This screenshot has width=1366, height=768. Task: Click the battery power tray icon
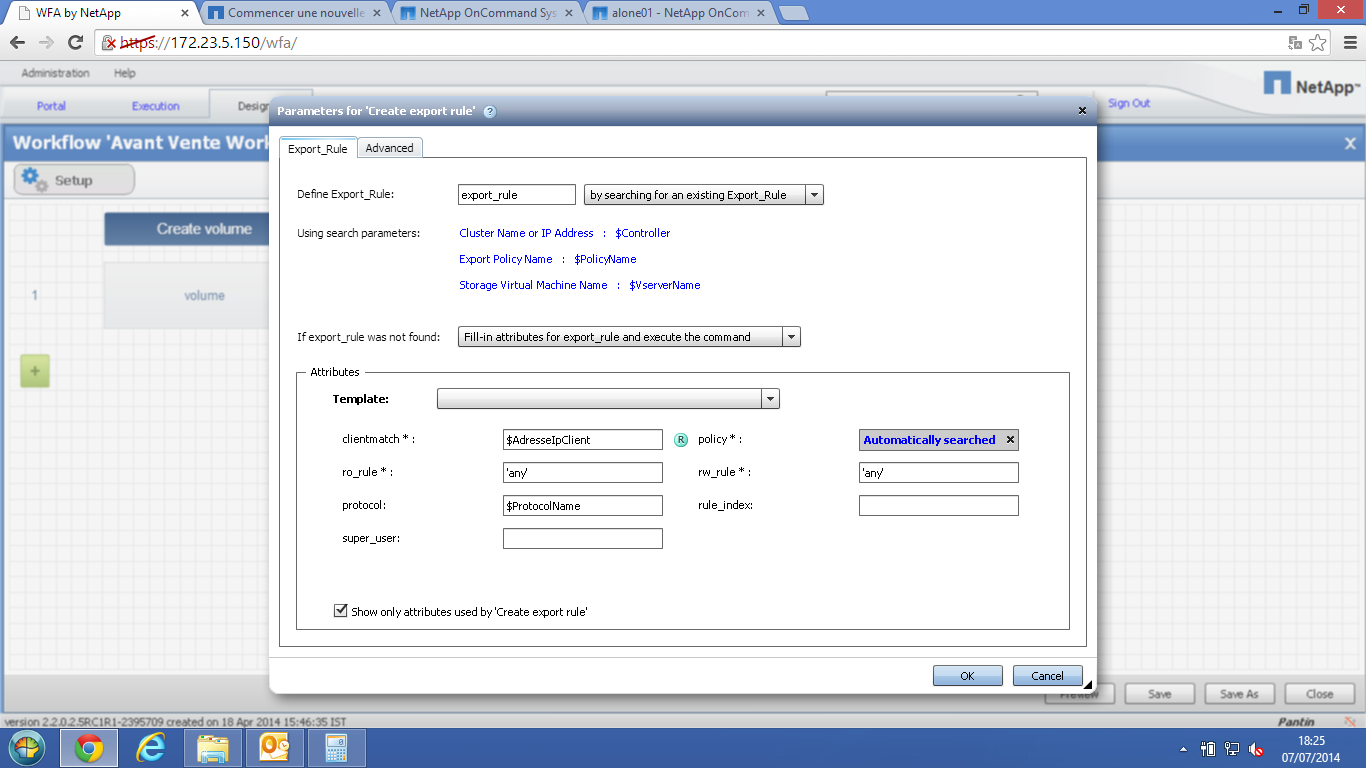[1208, 748]
